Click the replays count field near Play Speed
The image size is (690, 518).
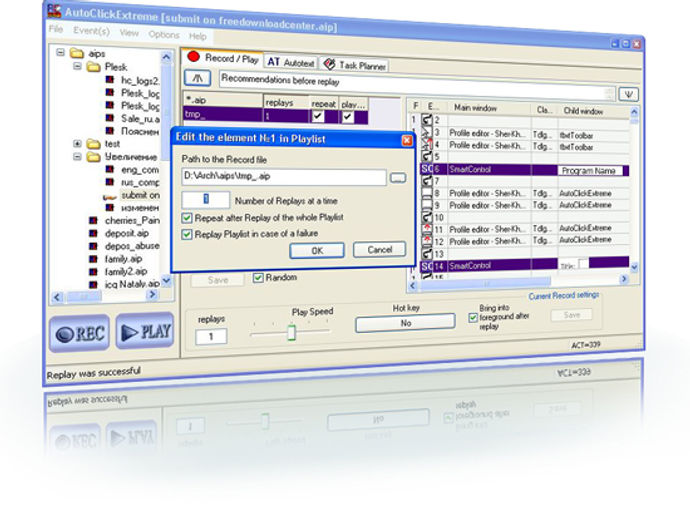211,337
